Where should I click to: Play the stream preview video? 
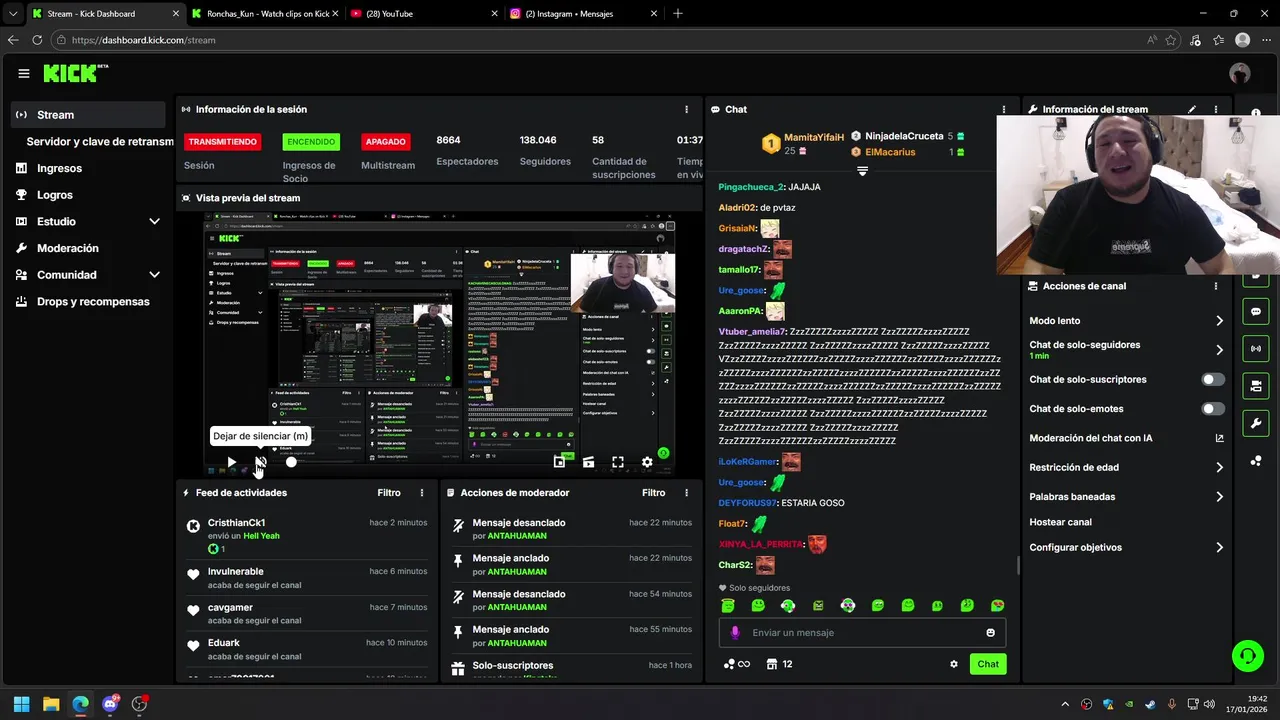click(x=231, y=462)
